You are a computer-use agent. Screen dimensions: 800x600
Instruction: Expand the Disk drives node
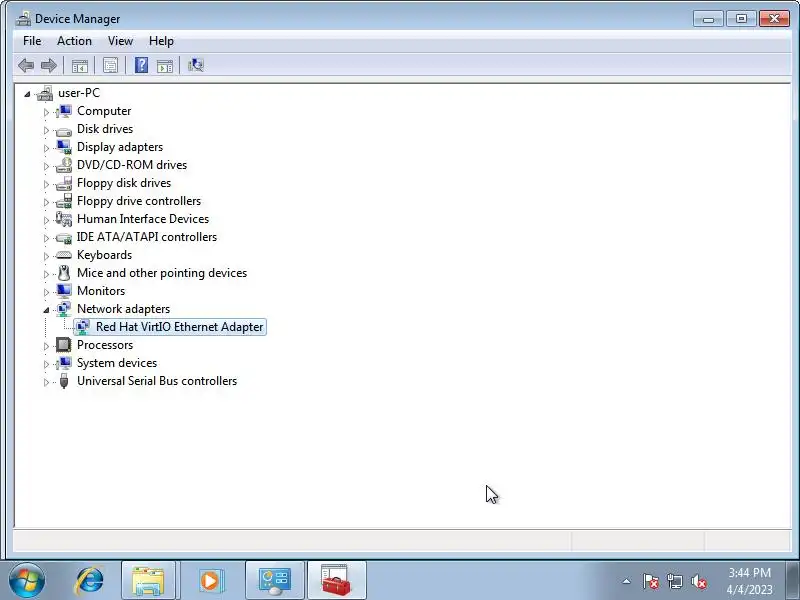click(46, 130)
